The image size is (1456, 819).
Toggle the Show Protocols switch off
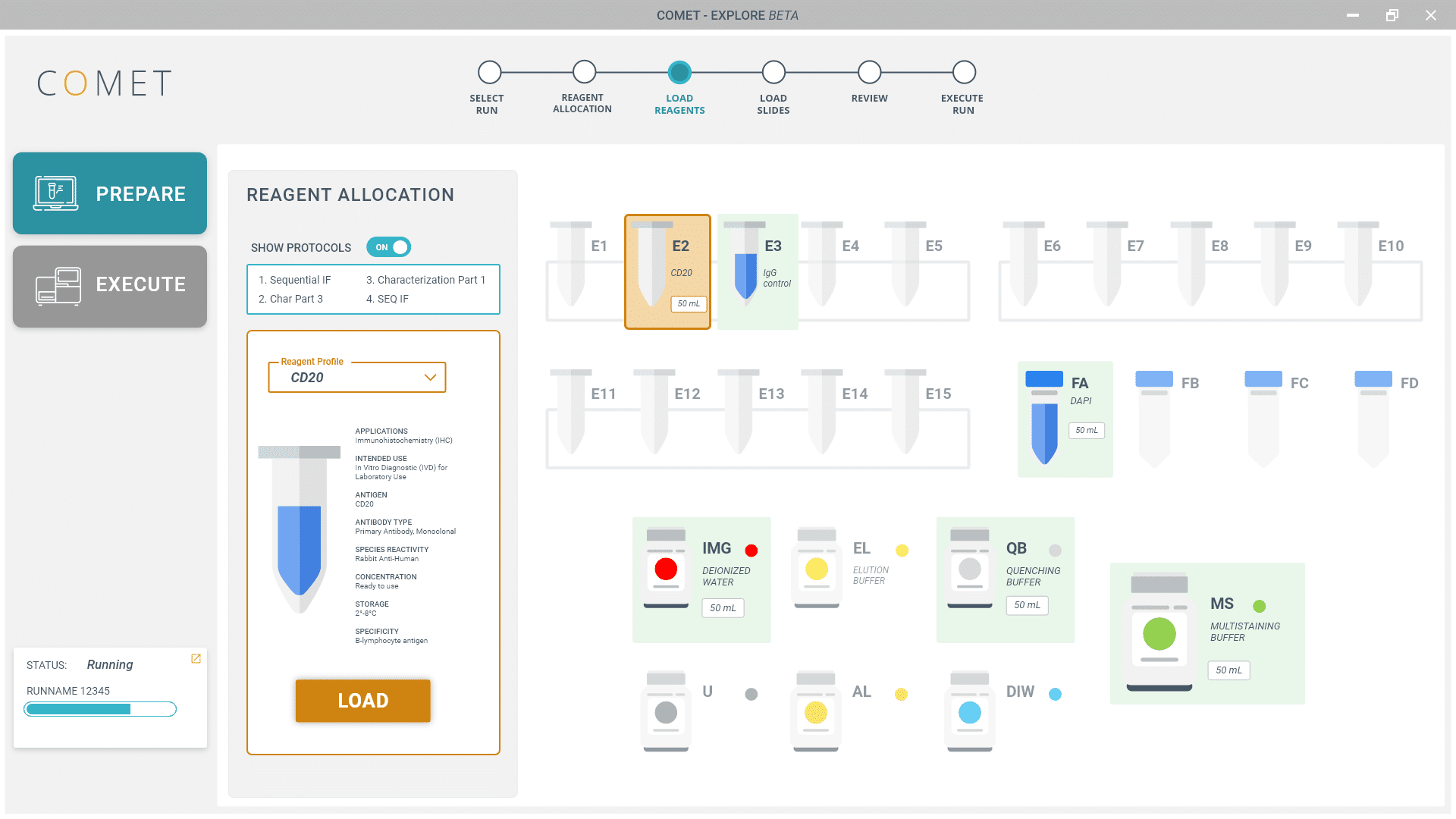(x=388, y=247)
